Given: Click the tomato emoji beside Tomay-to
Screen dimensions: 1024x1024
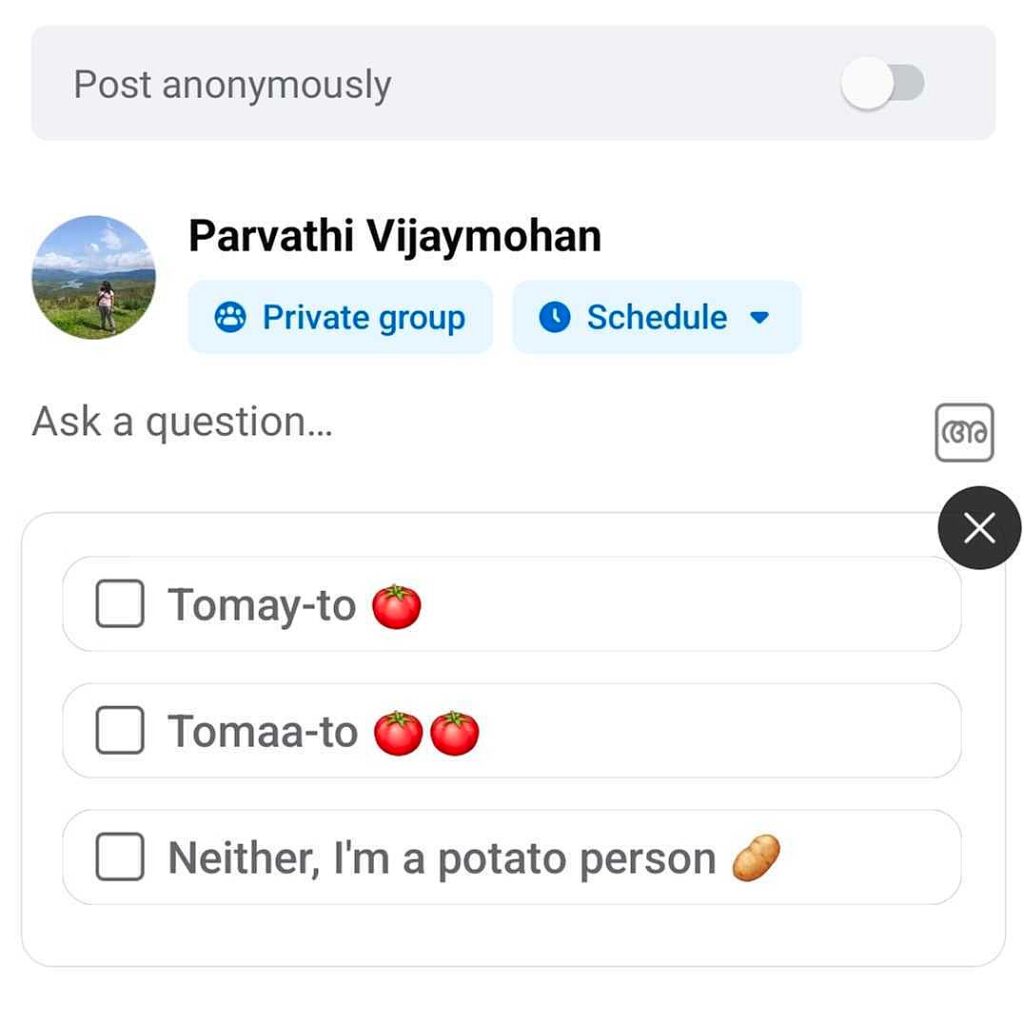Looking at the screenshot, I should coord(397,606).
